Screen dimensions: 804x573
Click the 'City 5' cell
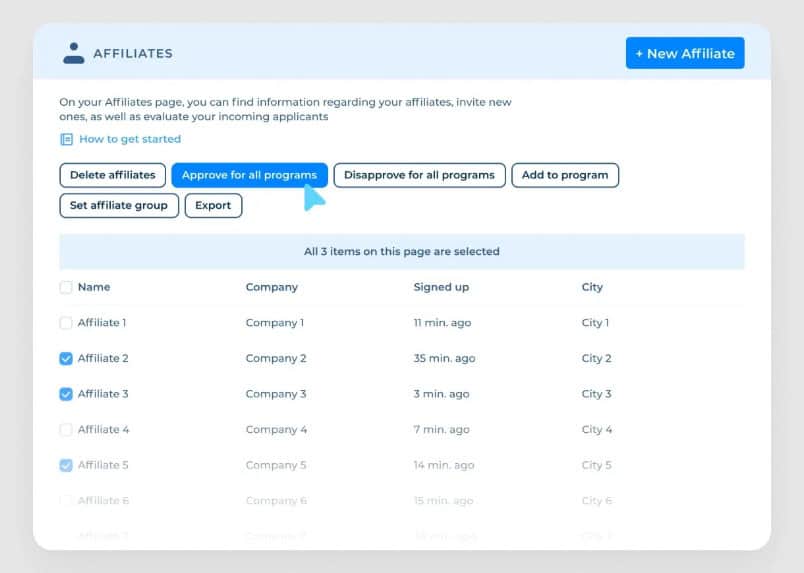(596, 465)
